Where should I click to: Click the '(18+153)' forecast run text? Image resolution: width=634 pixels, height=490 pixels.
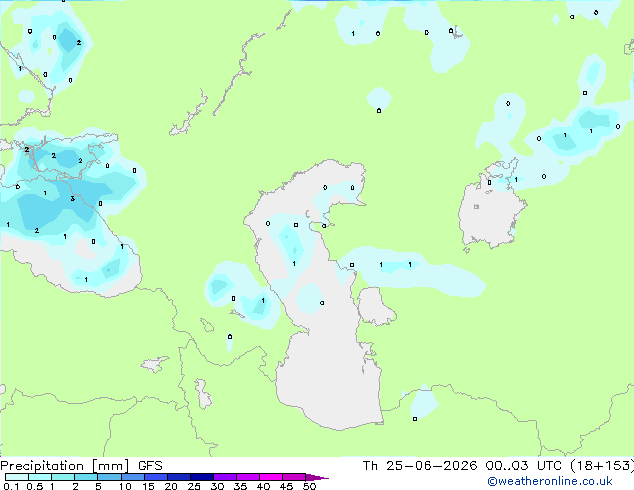tap(602, 466)
